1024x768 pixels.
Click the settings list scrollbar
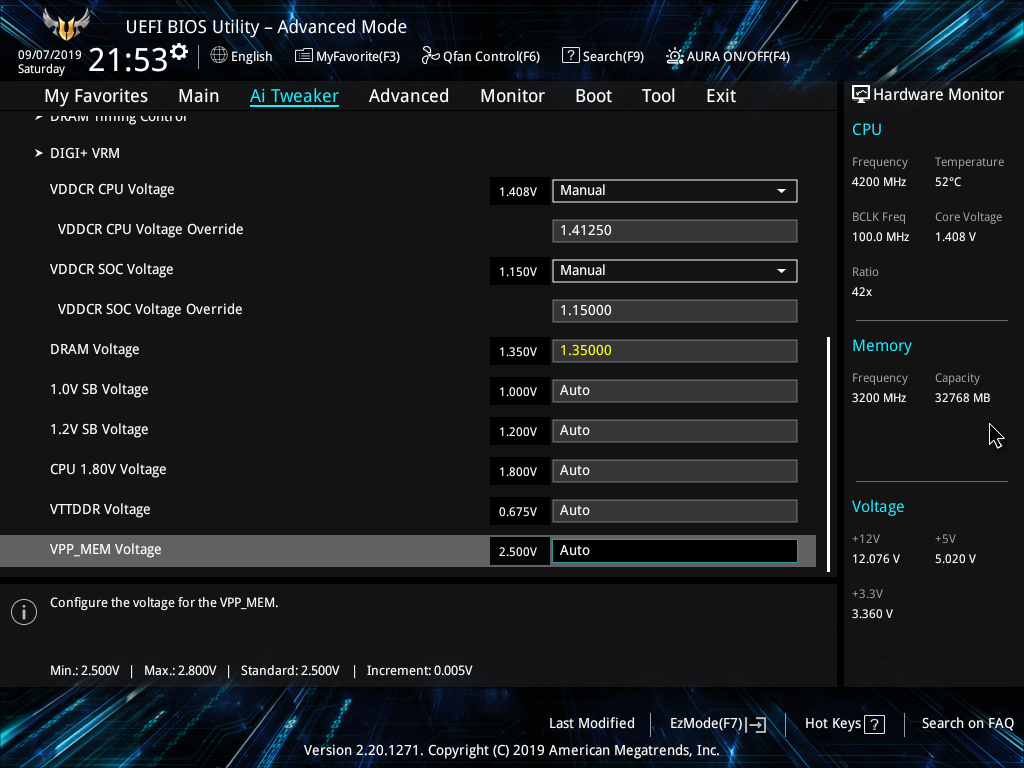tap(829, 455)
